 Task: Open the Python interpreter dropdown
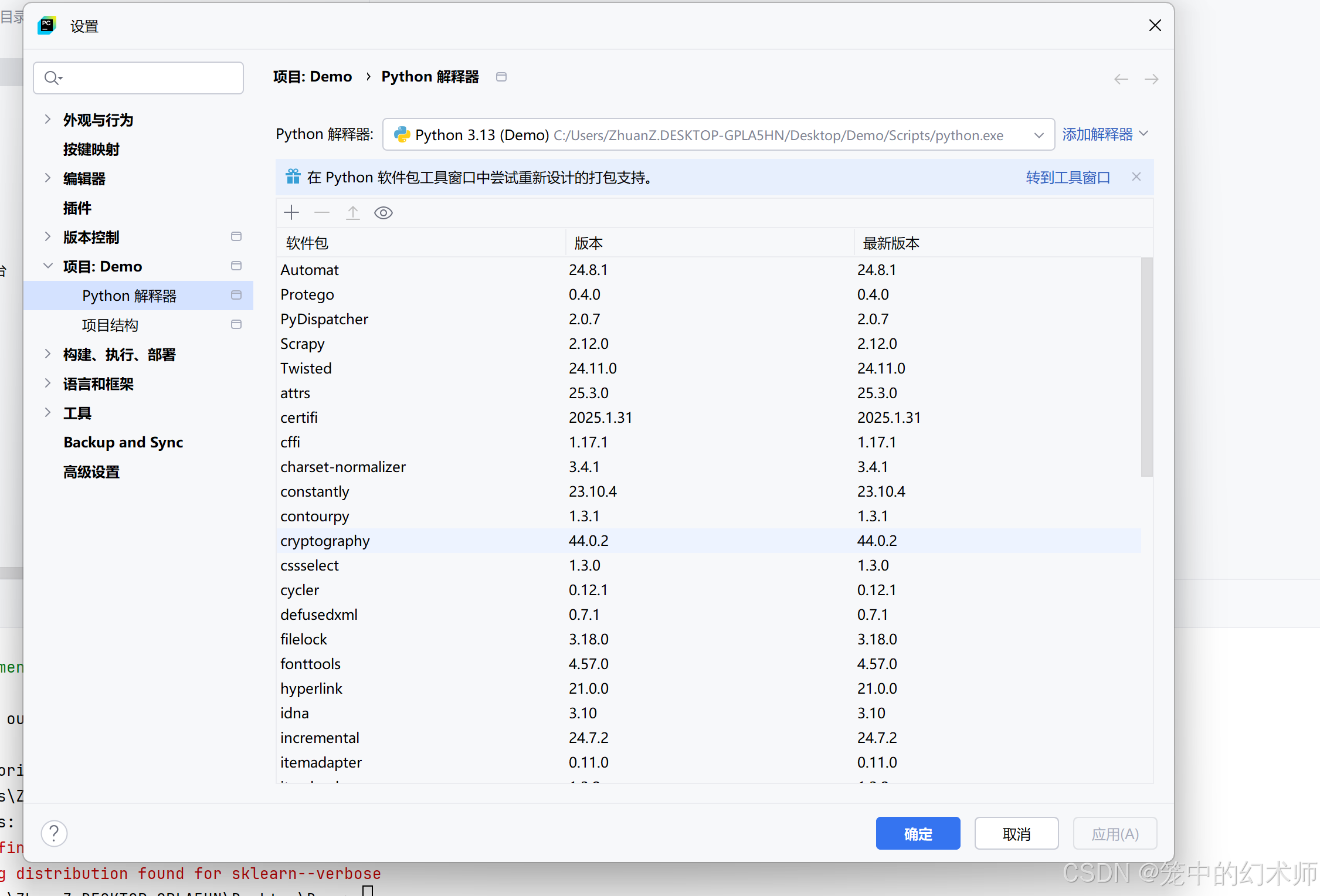[x=1039, y=135]
